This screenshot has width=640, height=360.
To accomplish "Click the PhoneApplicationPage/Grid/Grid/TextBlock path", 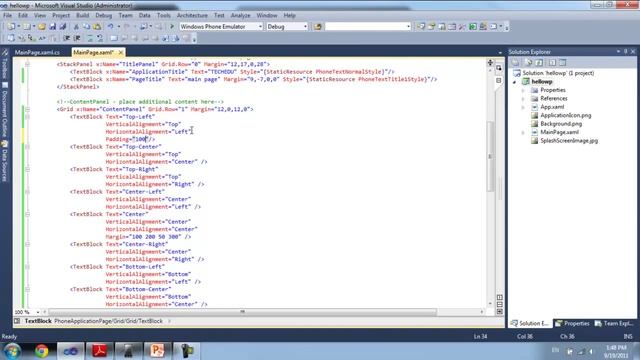I will pyautogui.click(x=109, y=321).
